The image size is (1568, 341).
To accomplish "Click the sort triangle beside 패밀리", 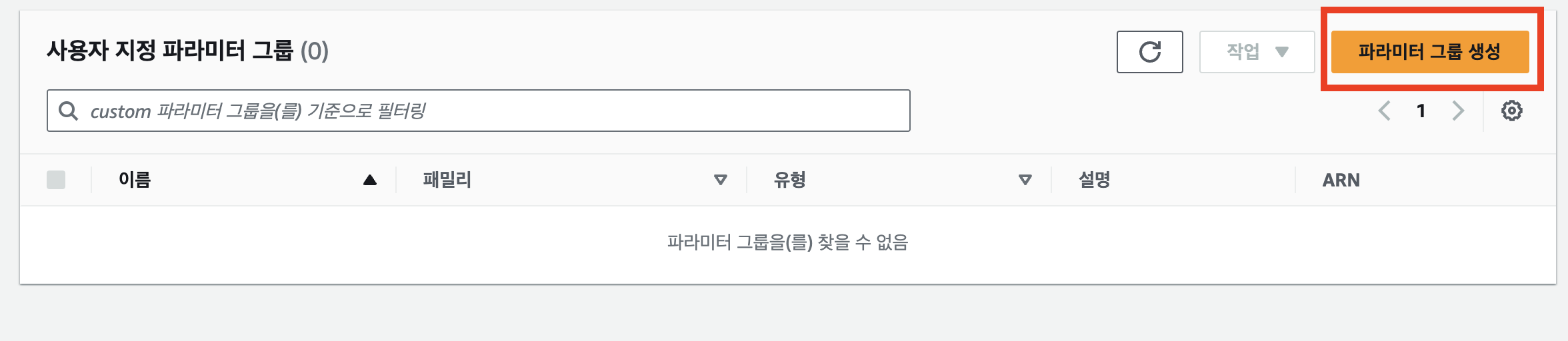I will click(721, 180).
